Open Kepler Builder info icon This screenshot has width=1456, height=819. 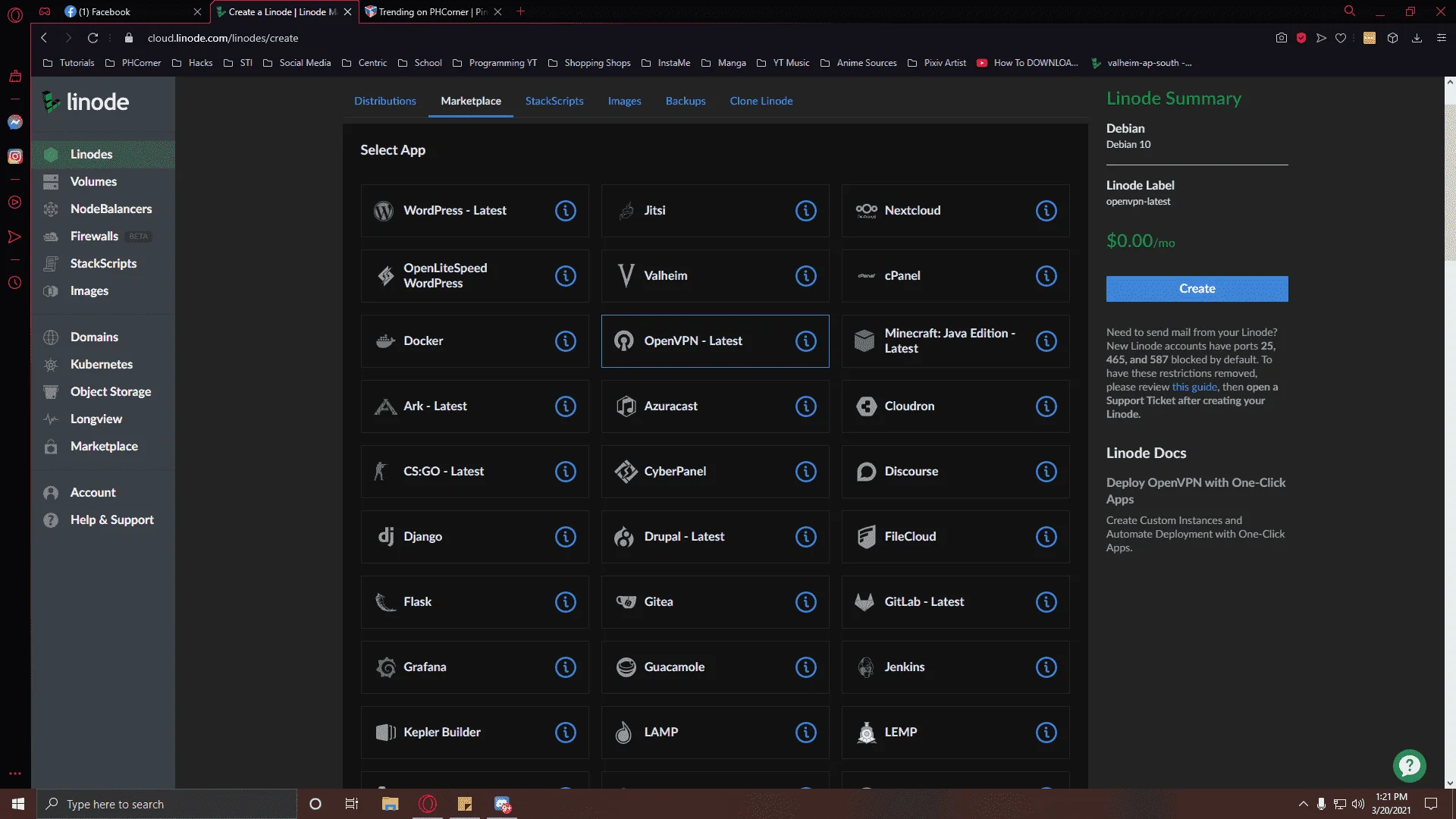[x=566, y=733]
